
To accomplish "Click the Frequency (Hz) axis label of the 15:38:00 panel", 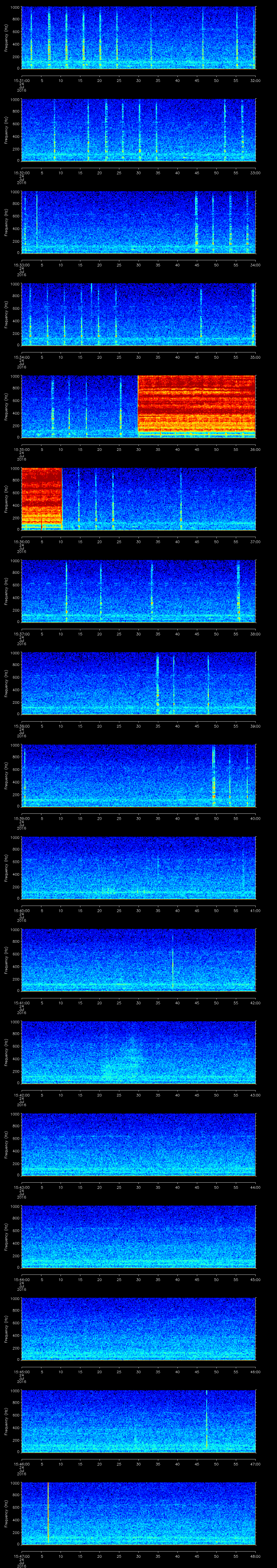I will click(6, 683).
